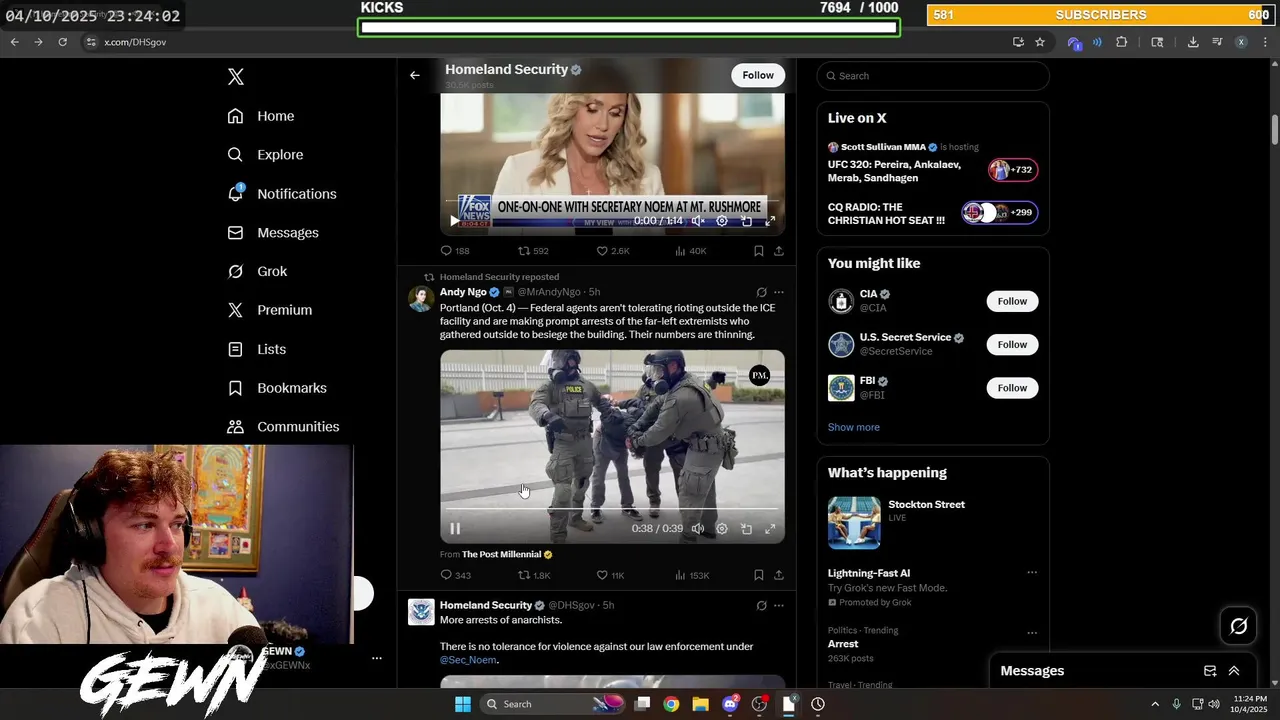The height and width of the screenshot is (720, 1280).
Task: Fullscreen the Fox News video
Action: coord(770,221)
